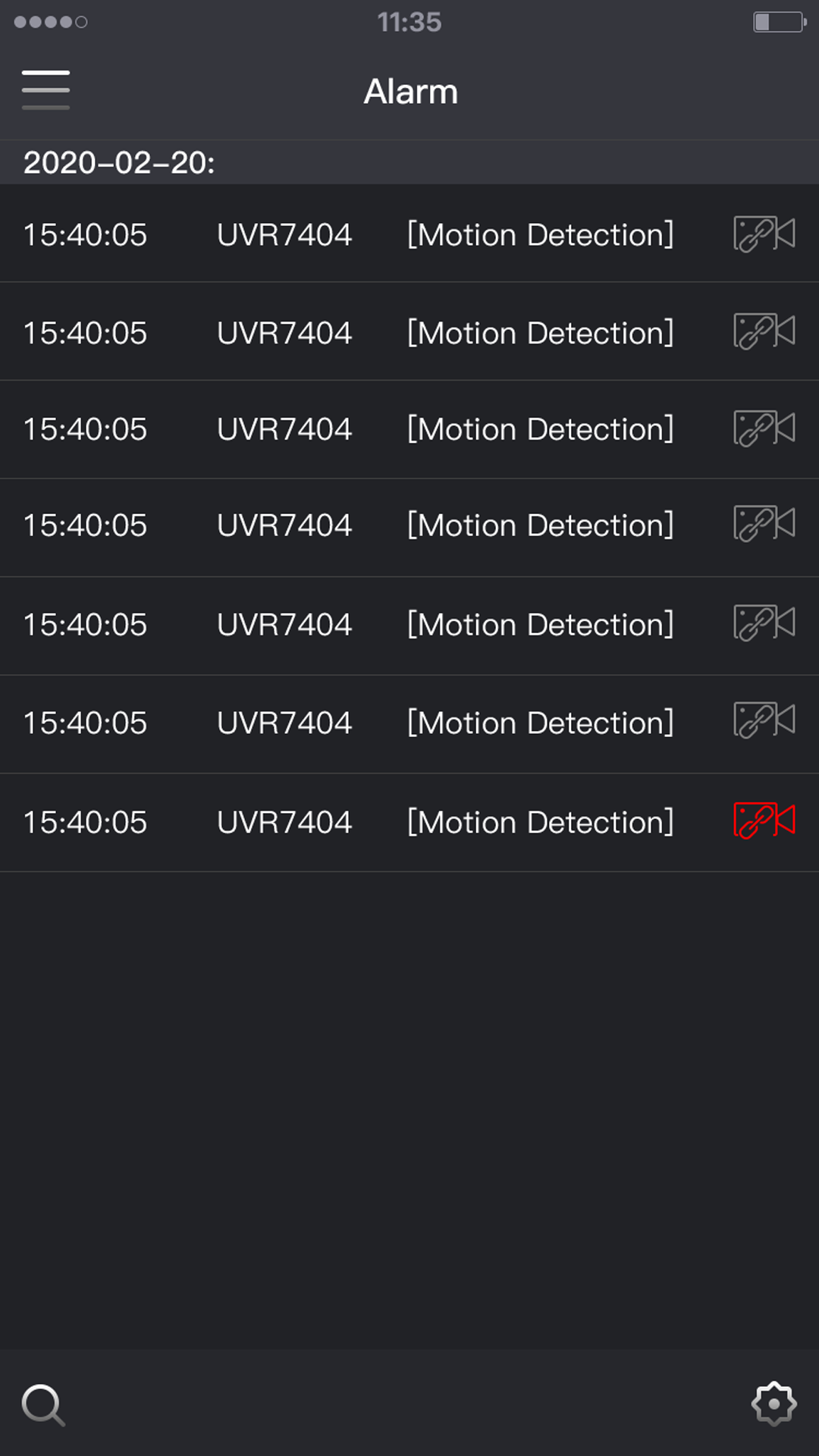Tap linked-video icon on third alarm row

click(764, 428)
